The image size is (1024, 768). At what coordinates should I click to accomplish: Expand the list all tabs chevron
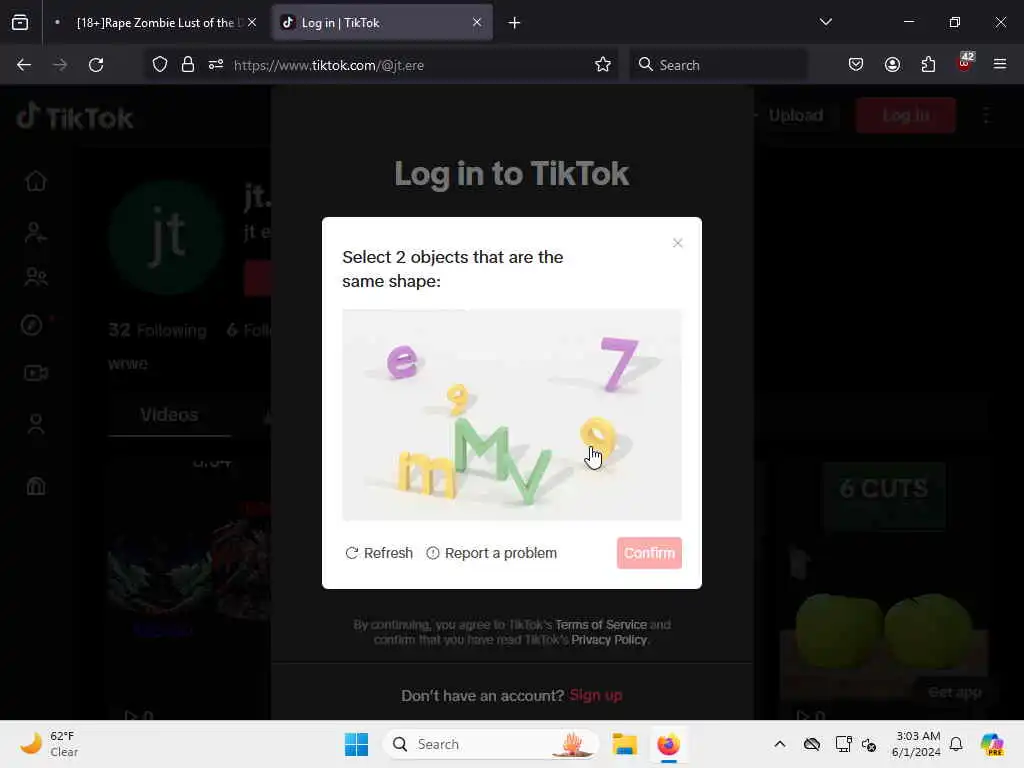[825, 22]
